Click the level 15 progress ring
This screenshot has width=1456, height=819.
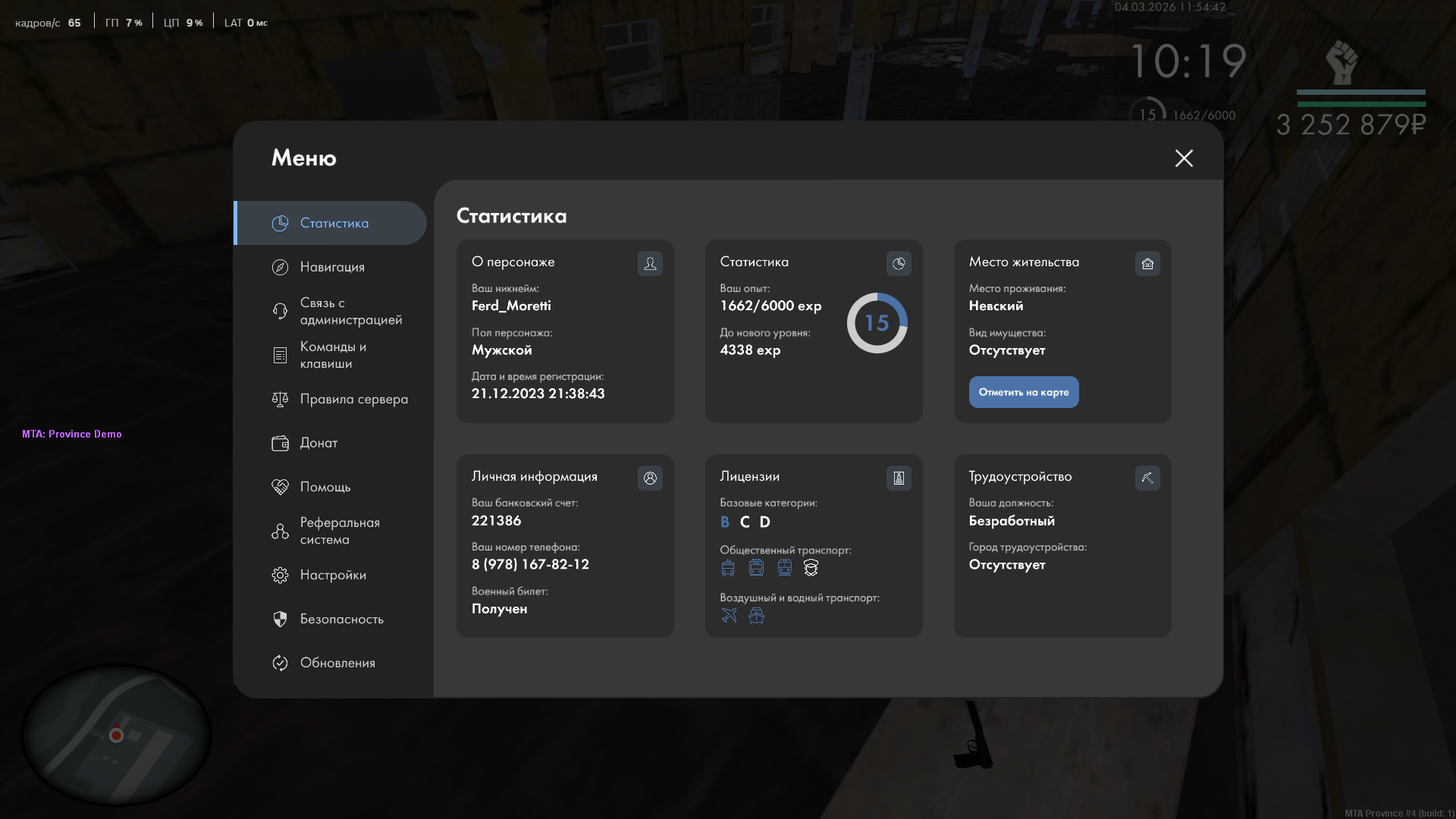pos(877,323)
